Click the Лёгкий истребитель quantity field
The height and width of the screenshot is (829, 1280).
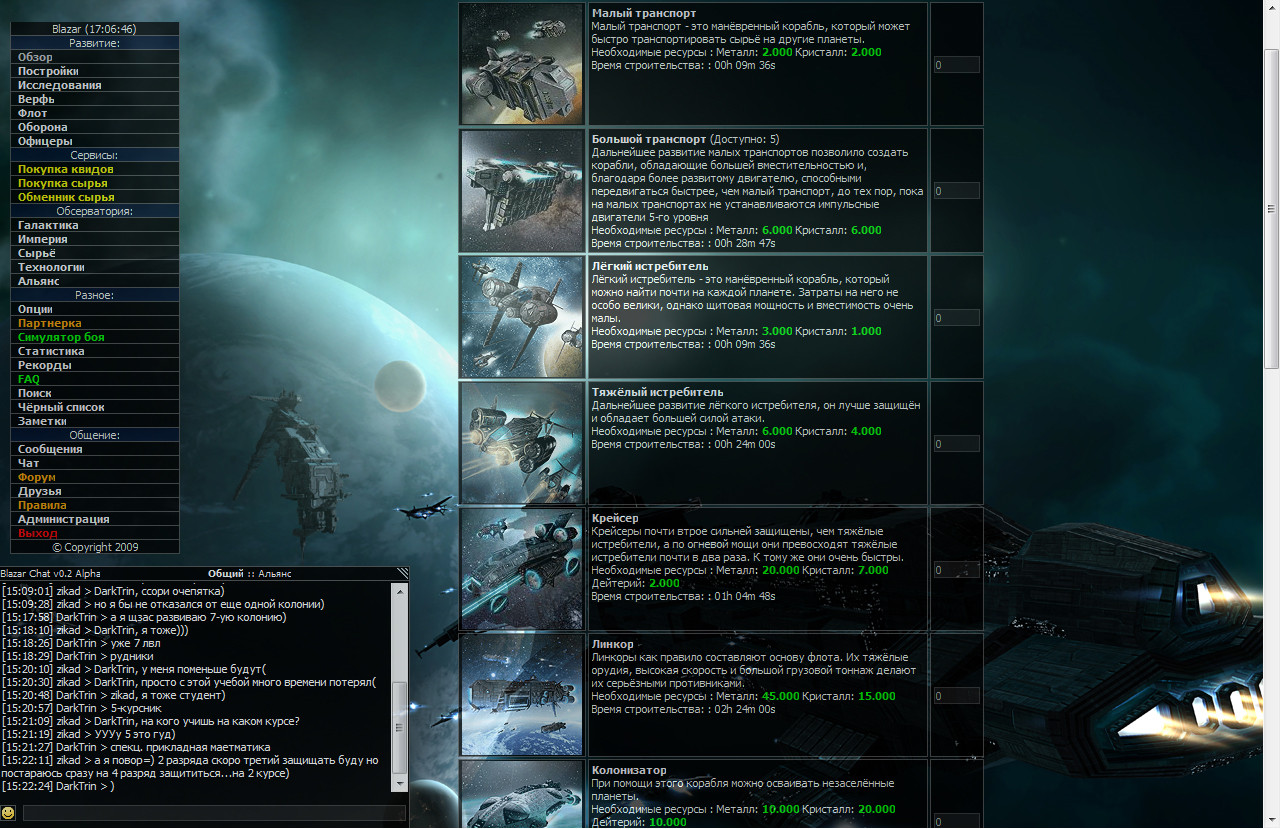956,318
